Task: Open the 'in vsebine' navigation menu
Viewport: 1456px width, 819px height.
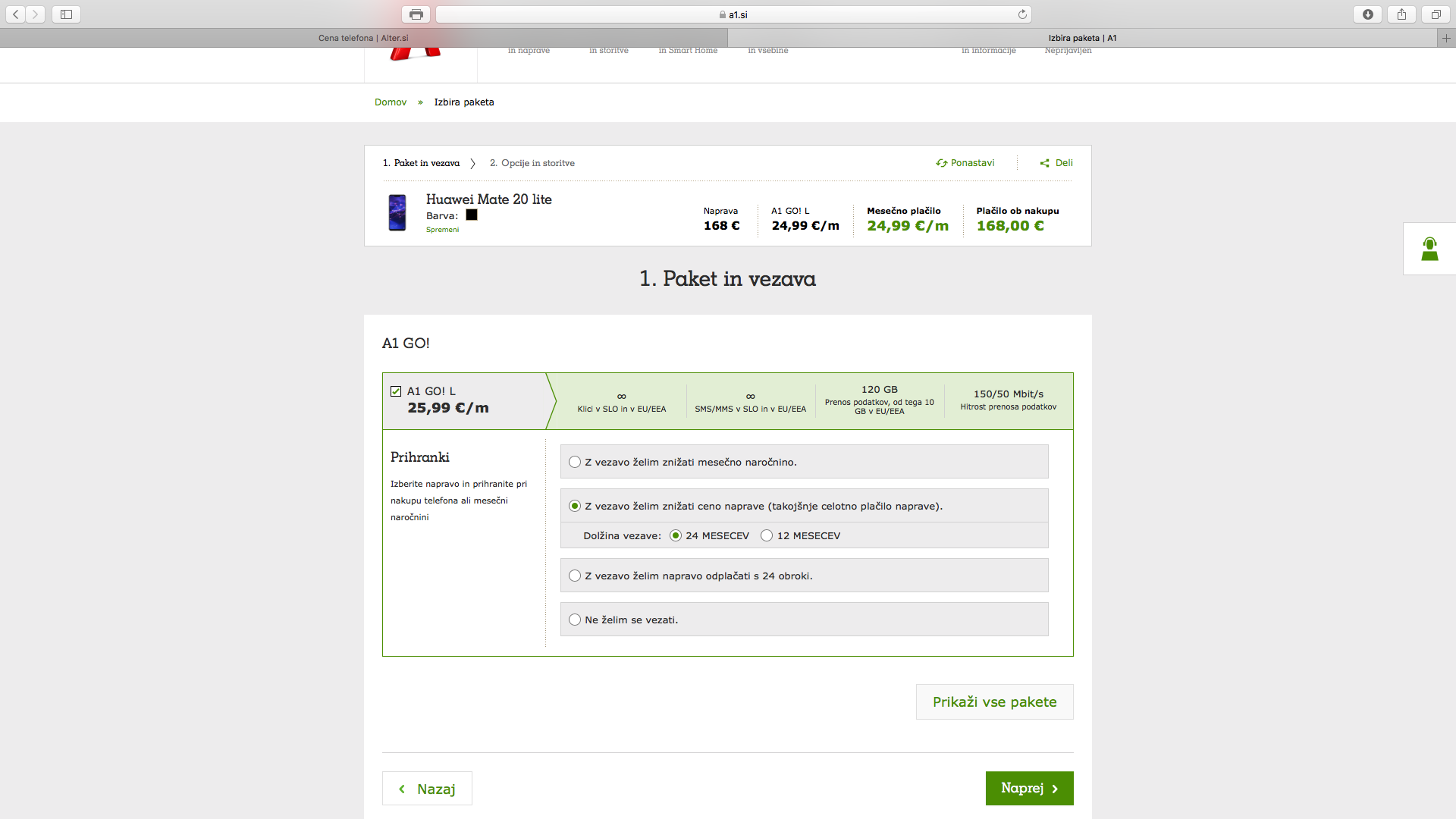Action: (768, 50)
